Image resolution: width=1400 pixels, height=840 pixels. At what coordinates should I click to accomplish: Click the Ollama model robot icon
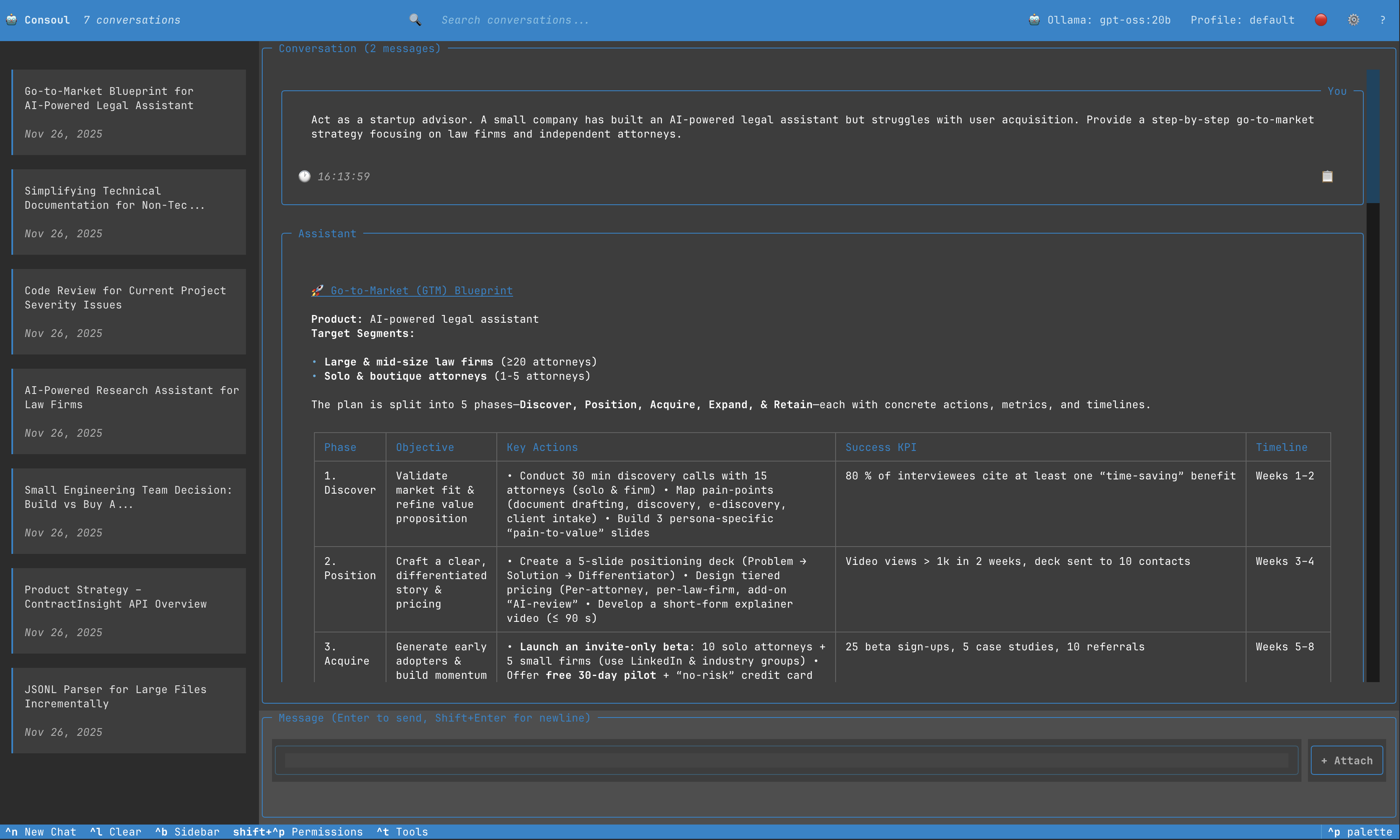1034,20
